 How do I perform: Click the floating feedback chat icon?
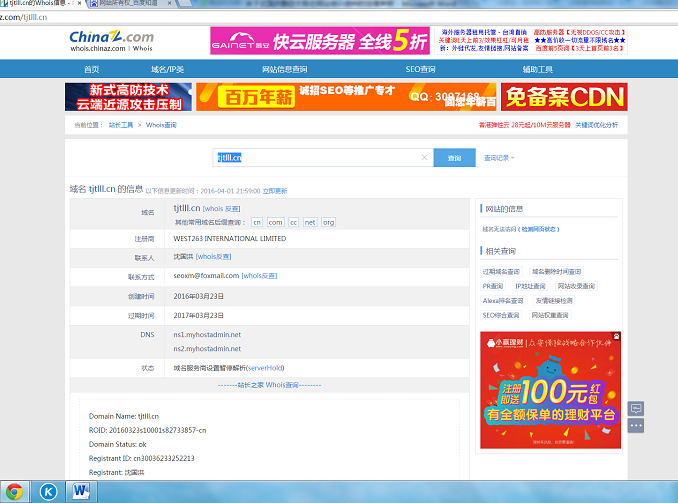click(x=636, y=408)
